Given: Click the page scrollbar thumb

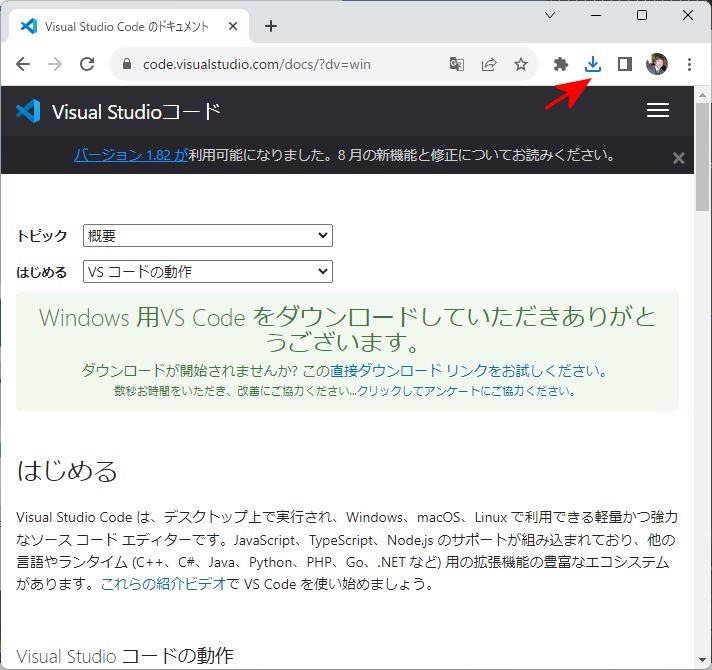Looking at the screenshot, I should pyautogui.click(x=702, y=157).
